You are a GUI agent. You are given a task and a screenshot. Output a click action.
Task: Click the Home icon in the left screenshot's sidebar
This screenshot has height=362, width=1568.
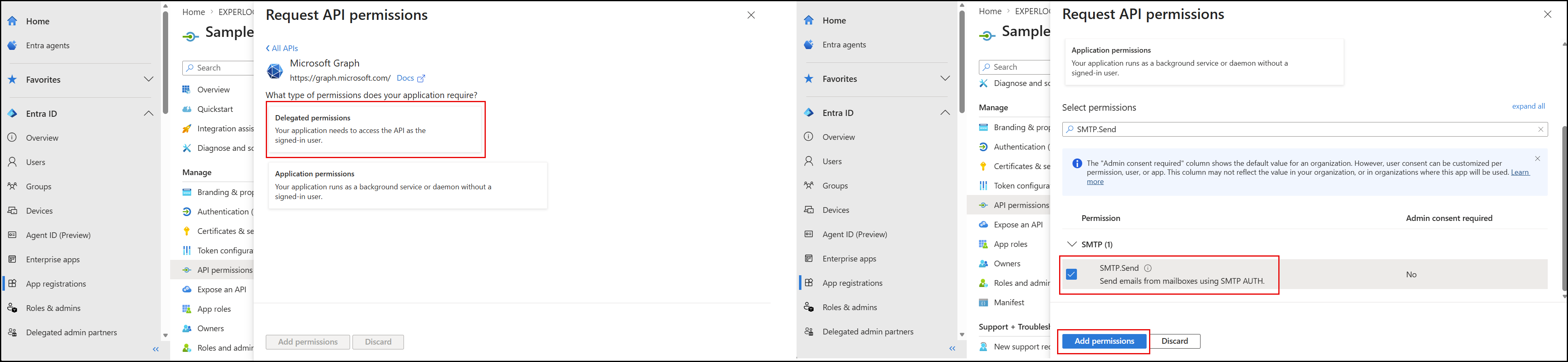(x=12, y=21)
